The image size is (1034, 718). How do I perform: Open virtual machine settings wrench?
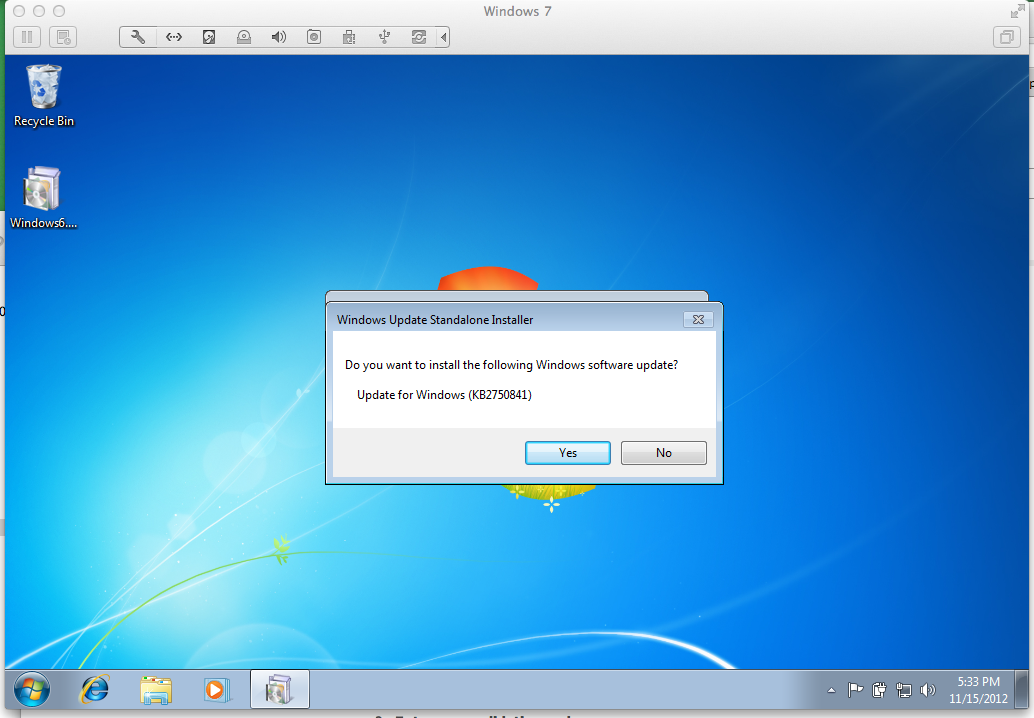click(138, 37)
